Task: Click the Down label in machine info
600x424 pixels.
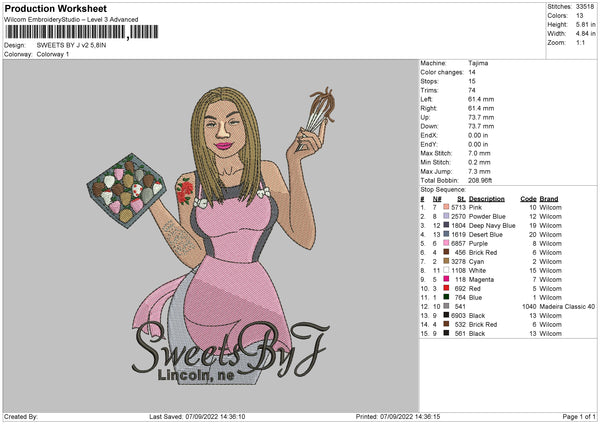Action: [429, 126]
